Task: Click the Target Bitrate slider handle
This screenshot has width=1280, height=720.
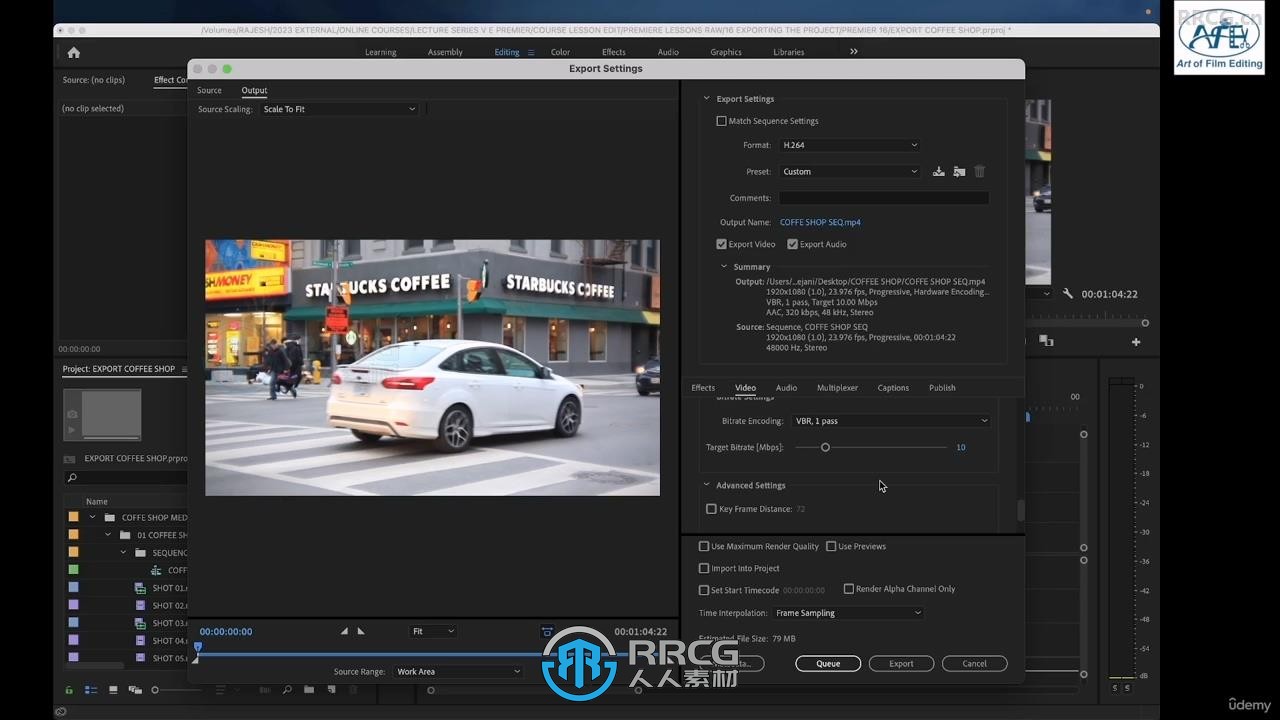Action: (x=825, y=447)
